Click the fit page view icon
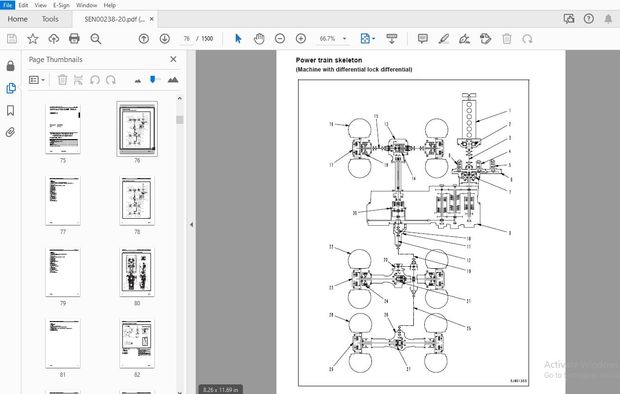 (x=365, y=39)
